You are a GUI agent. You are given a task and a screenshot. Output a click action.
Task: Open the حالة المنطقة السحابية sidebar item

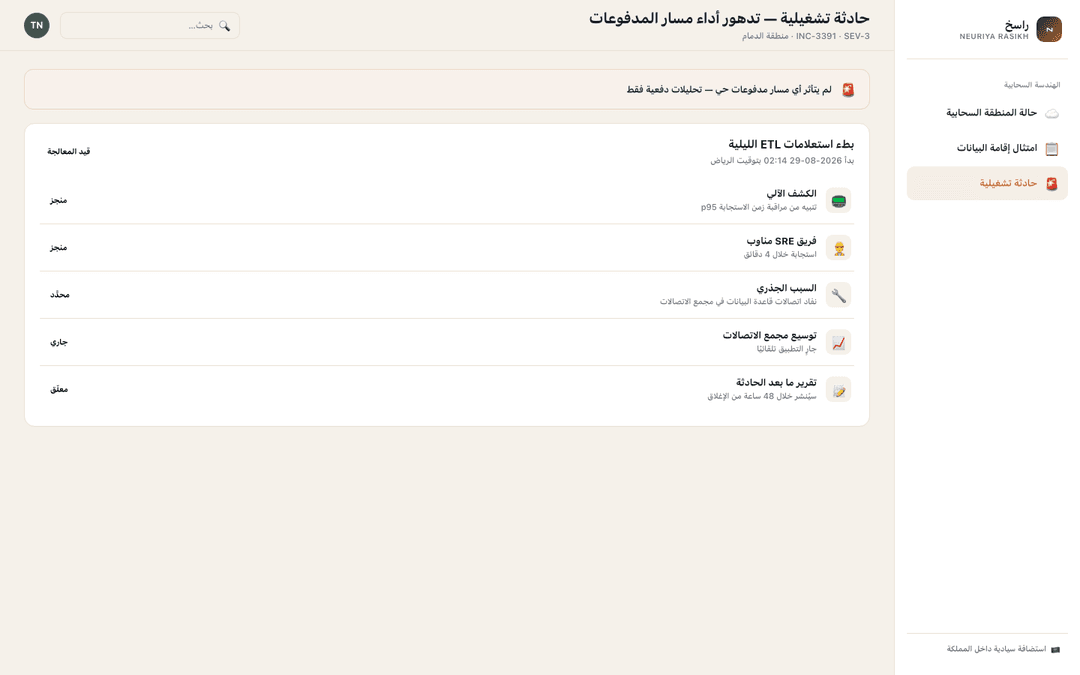(x=987, y=113)
